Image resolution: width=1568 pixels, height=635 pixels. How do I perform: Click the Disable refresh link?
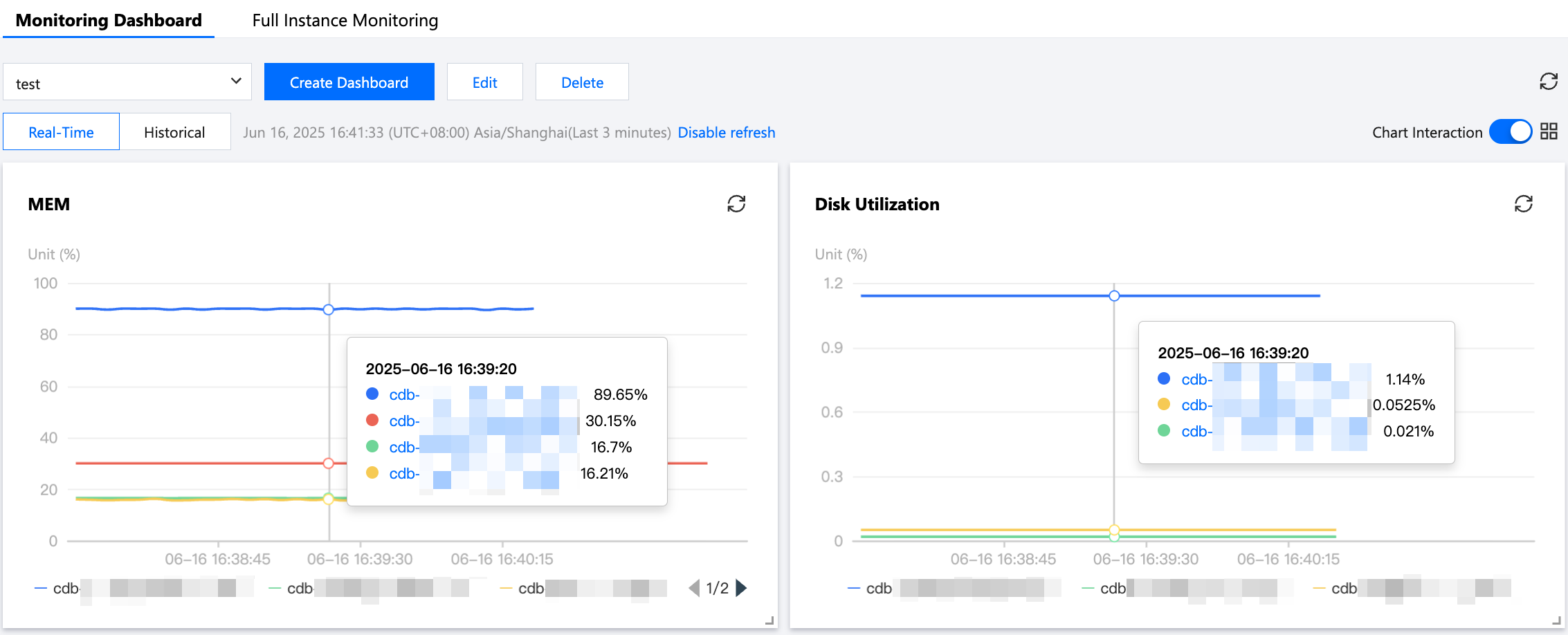coord(726,132)
